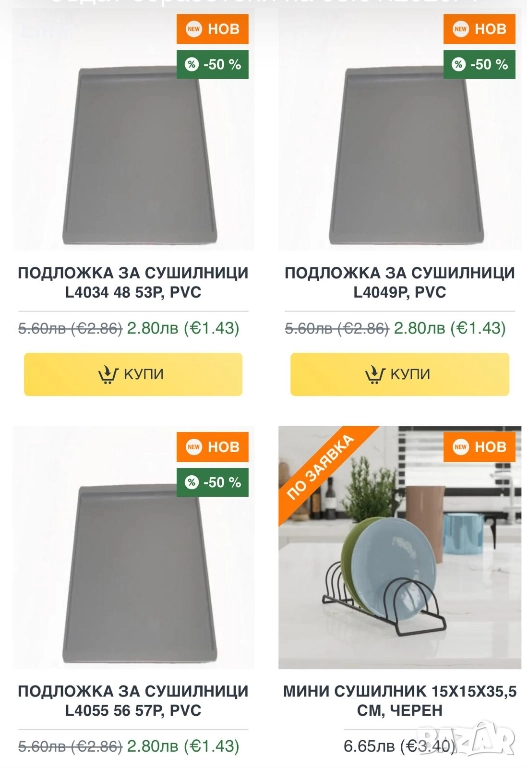The width and height of the screenshot is (527, 768).
Task: Click КУПИ button for L4034 48 53P mat
Action: point(133,374)
